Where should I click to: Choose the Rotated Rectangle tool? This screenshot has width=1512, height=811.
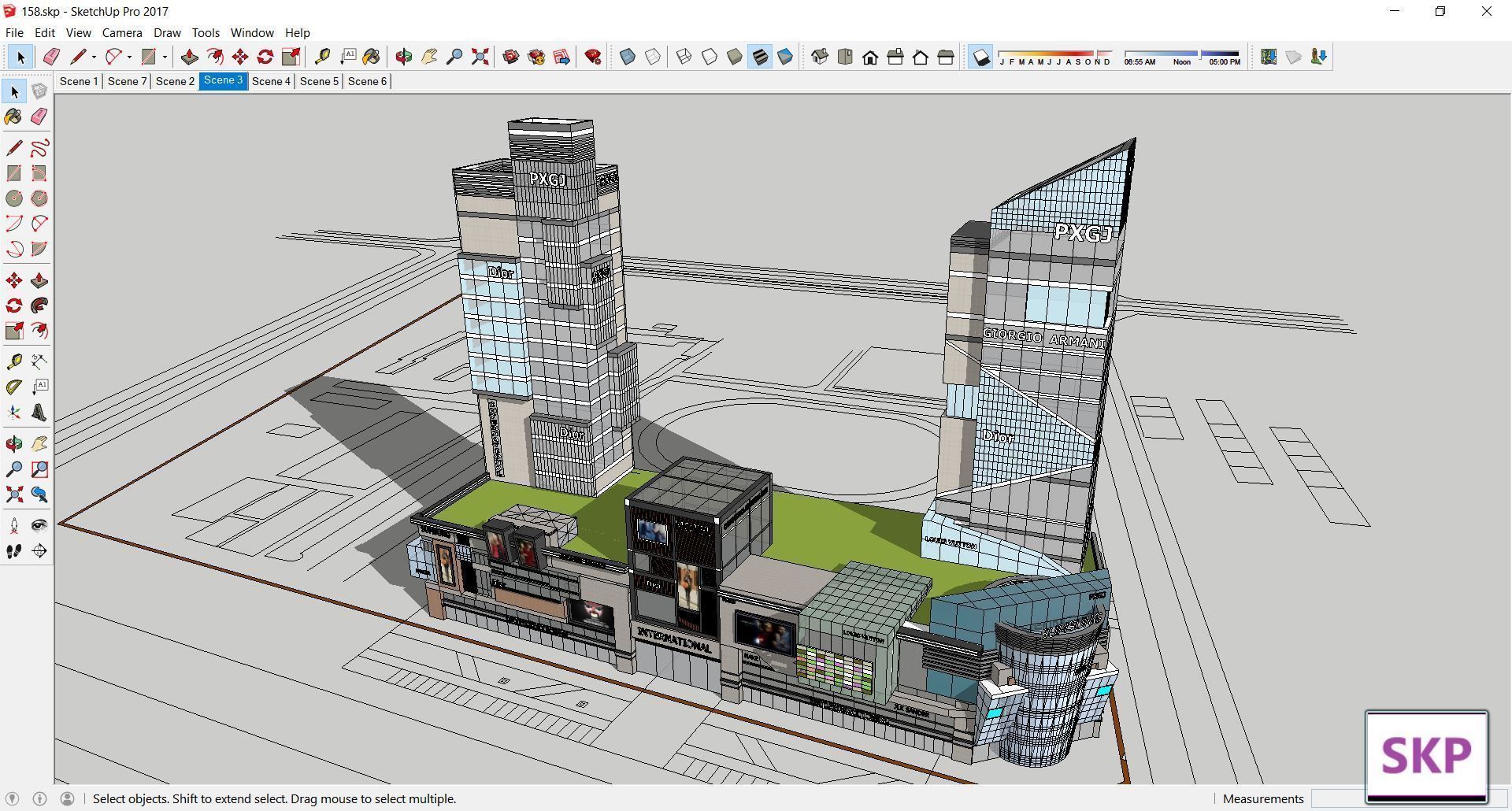point(39,173)
